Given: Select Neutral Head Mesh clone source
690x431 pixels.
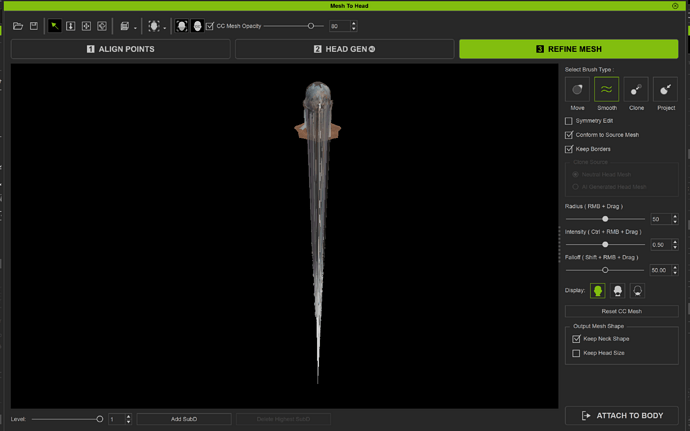Looking at the screenshot, I should coord(575,174).
